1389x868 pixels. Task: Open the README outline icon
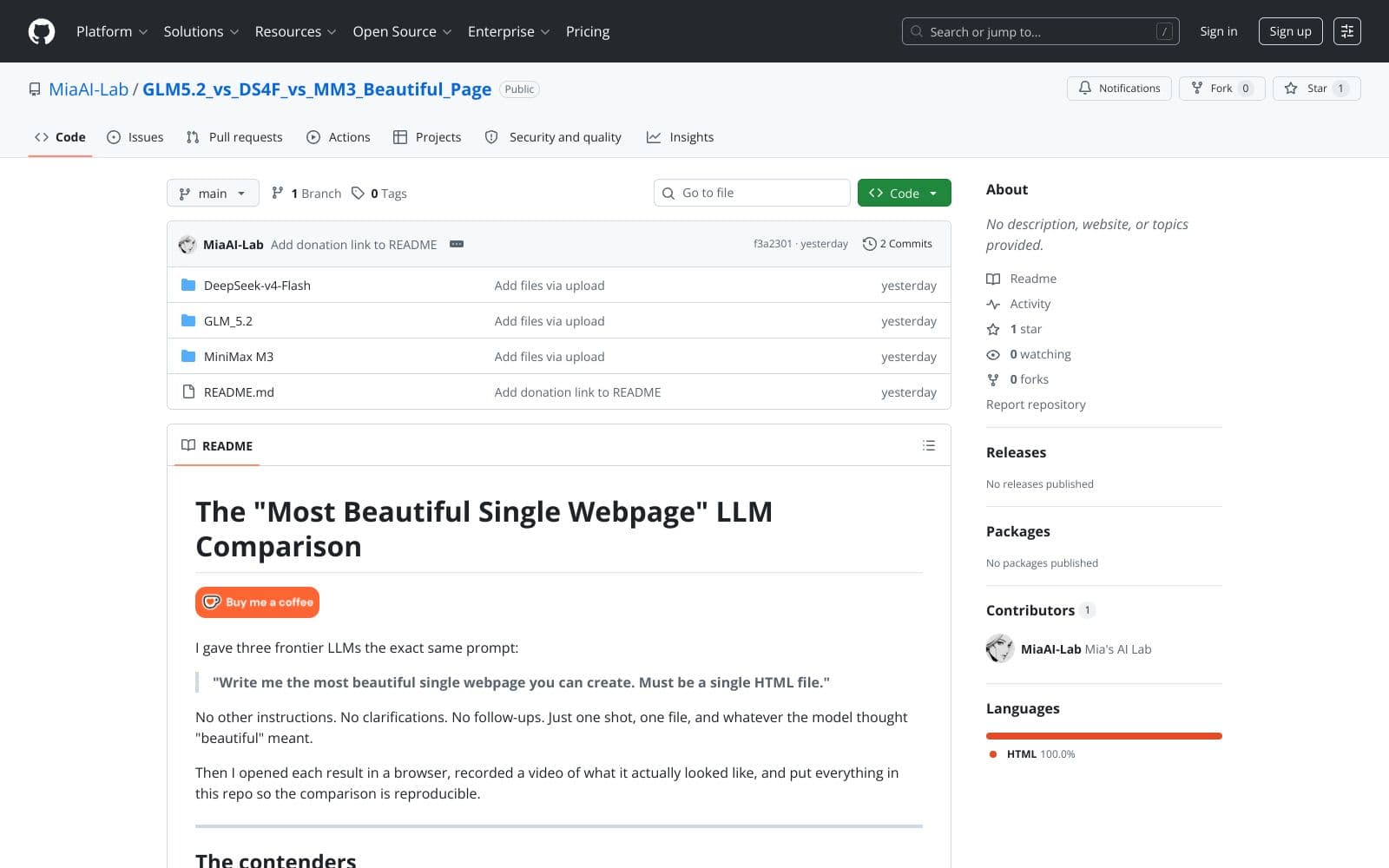click(x=929, y=445)
